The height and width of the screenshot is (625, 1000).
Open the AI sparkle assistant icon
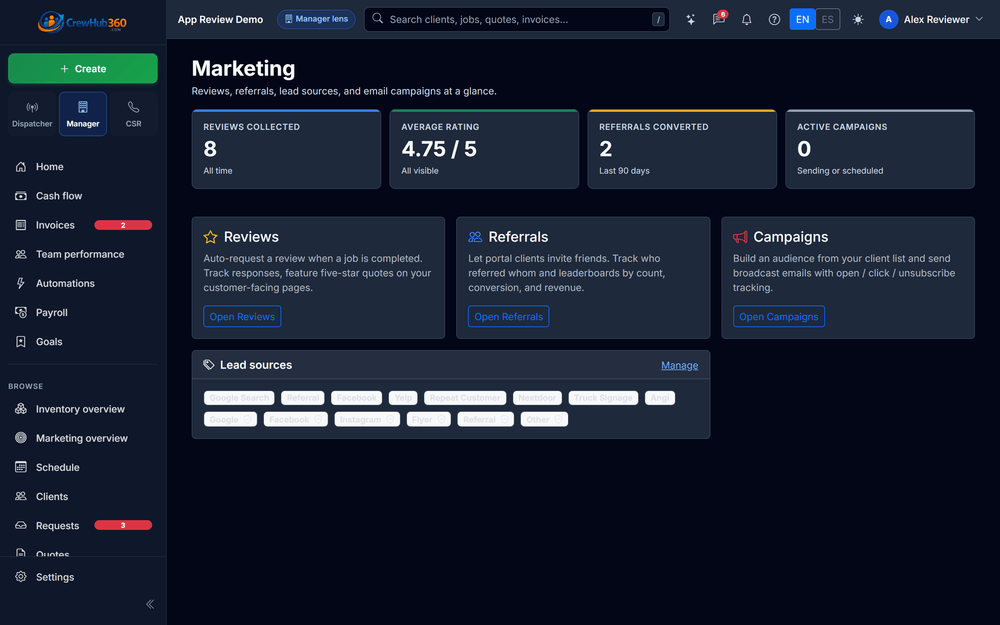(x=691, y=20)
